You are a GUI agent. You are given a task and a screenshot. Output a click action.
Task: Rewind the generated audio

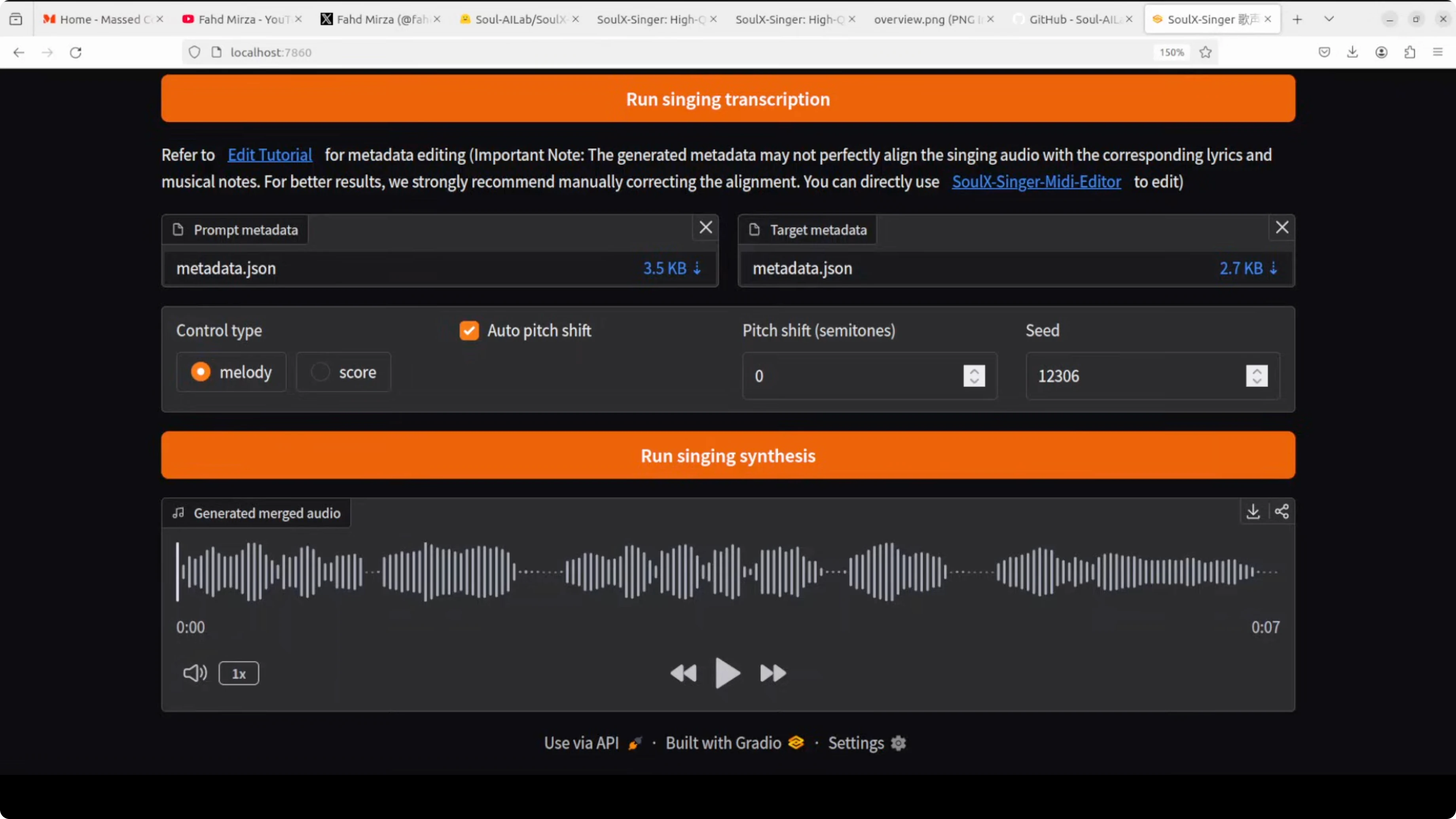tap(683, 673)
